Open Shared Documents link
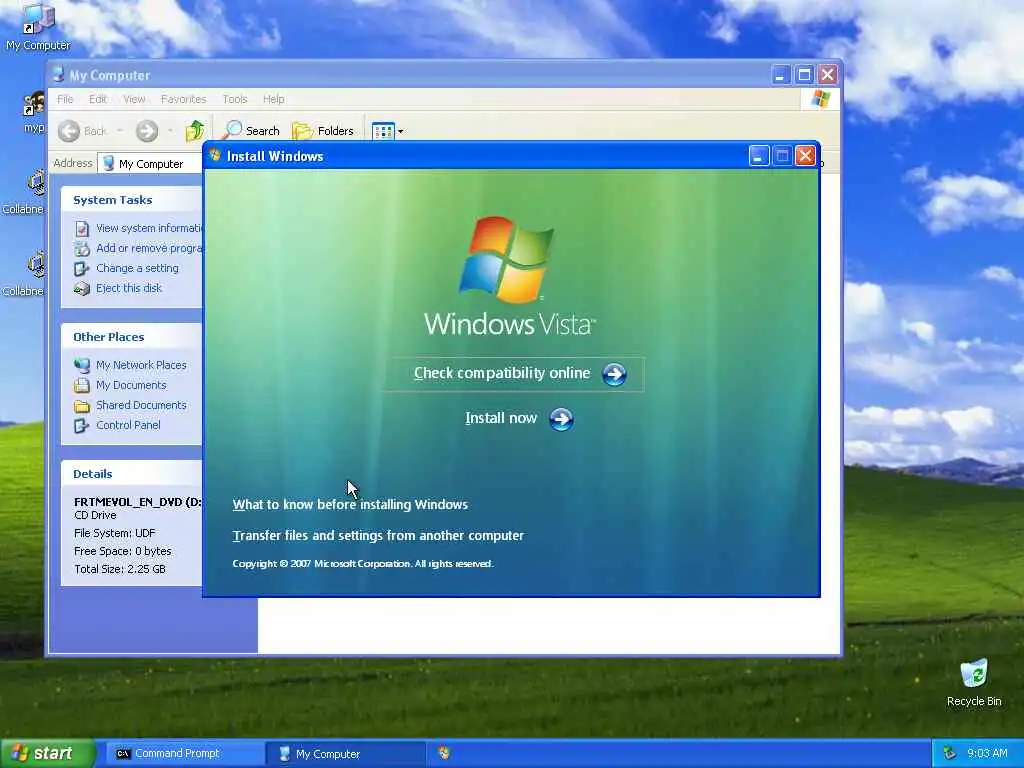 pos(141,405)
